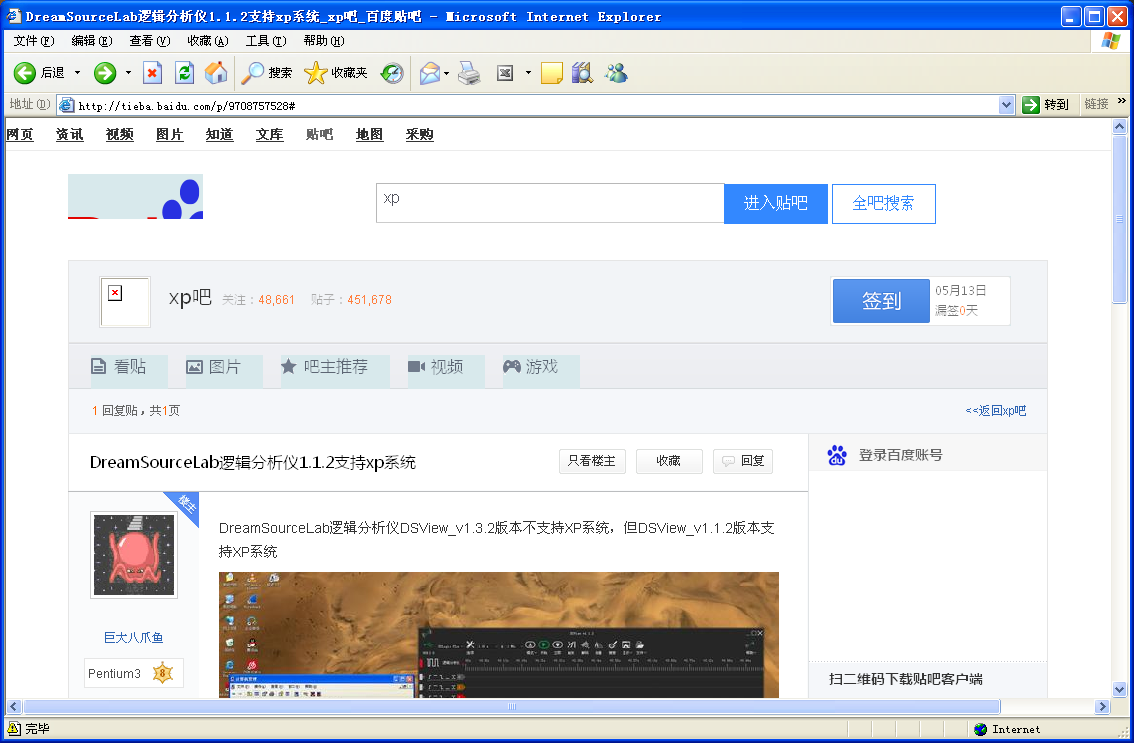Open the 网页 link
Viewport: 1134px width, 743px height.
tap(20, 135)
